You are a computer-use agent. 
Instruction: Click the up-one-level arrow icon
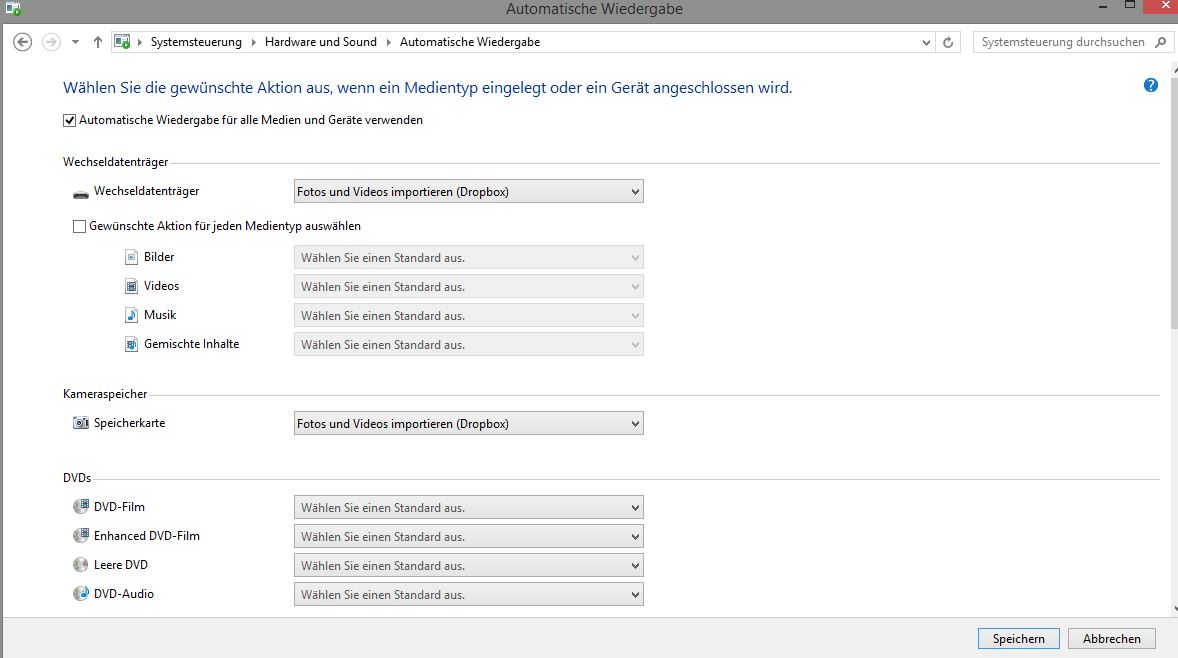click(97, 42)
